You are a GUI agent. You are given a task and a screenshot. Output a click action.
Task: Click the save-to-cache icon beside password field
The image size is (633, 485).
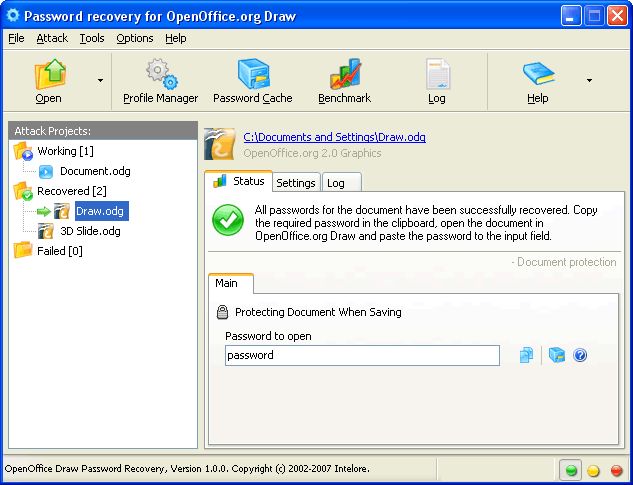[557, 355]
